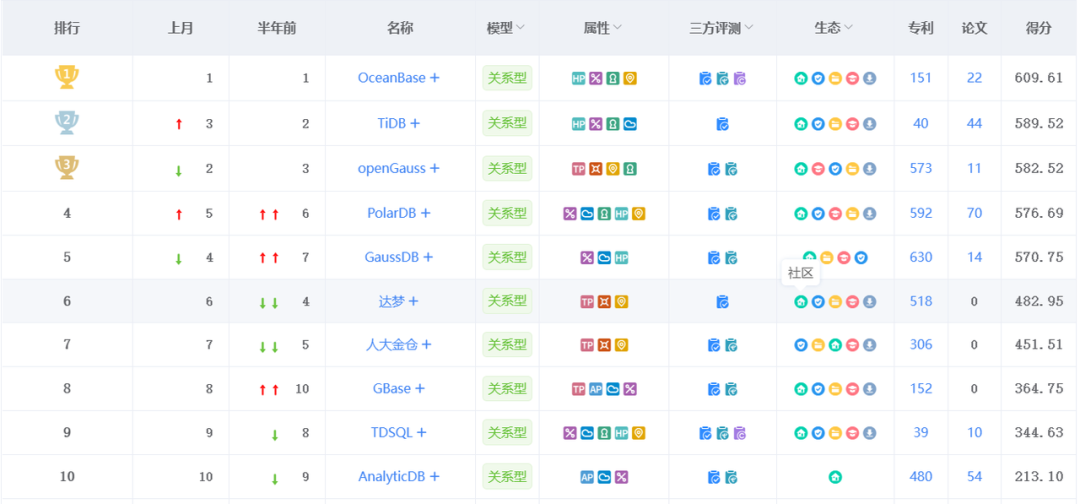This screenshot has height=504, width=1080.
Task: Click the silver second-place trophy icon
Action: pyautogui.click(x=67, y=123)
